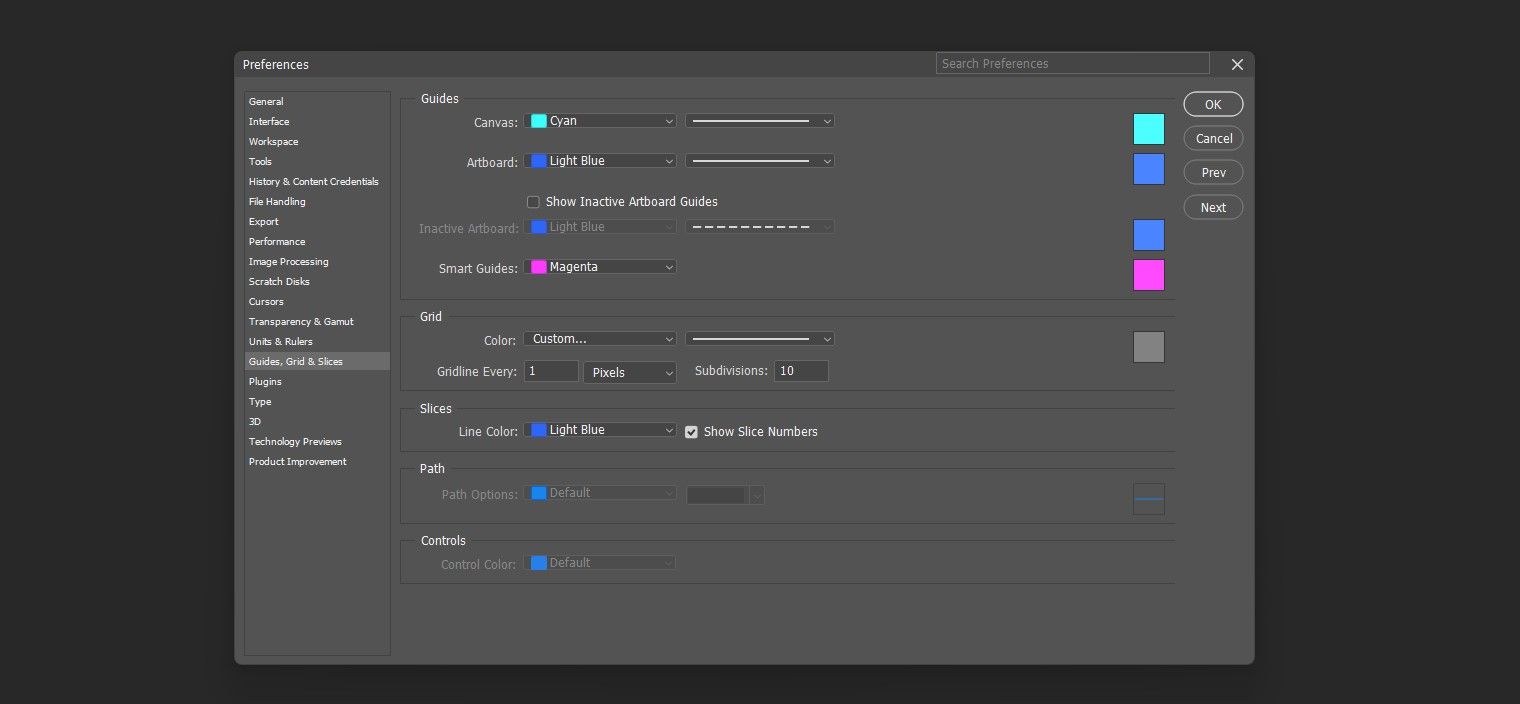Toggle Show Slice Numbers checkbox
Viewport: 1520px width, 704px height.
pyautogui.click(x=691, y=432)
